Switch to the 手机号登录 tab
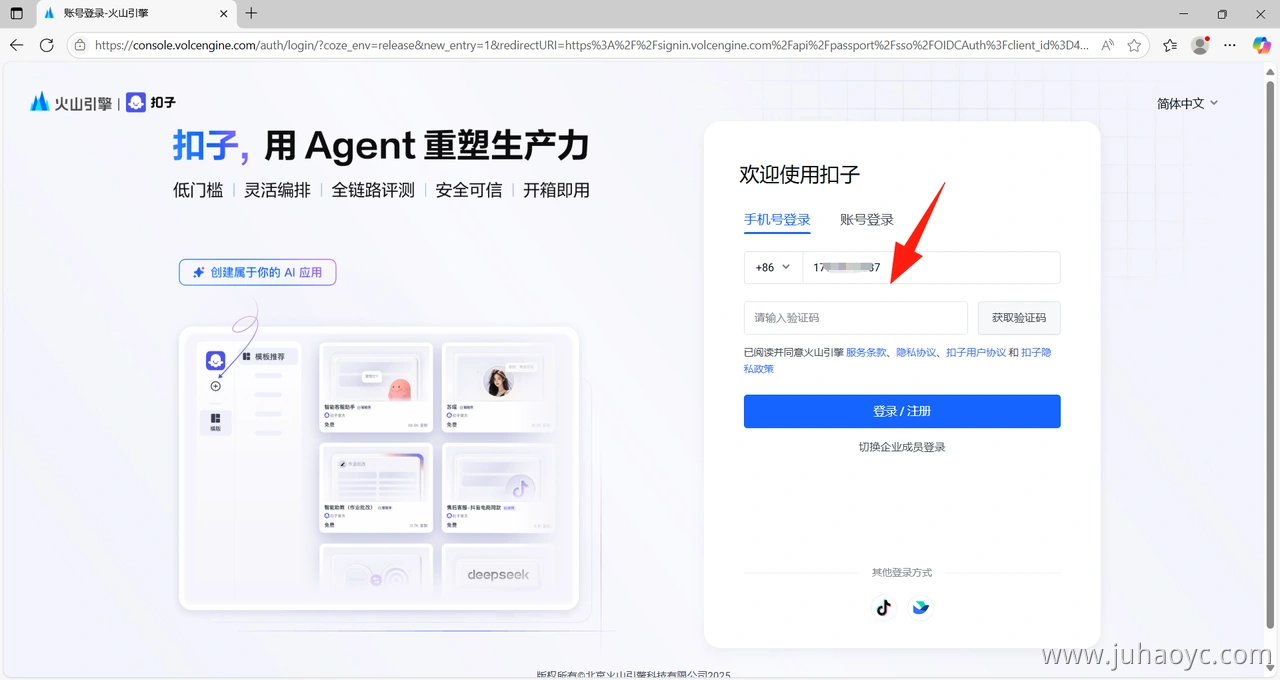The image size is (1280, 680). (777, 220)
